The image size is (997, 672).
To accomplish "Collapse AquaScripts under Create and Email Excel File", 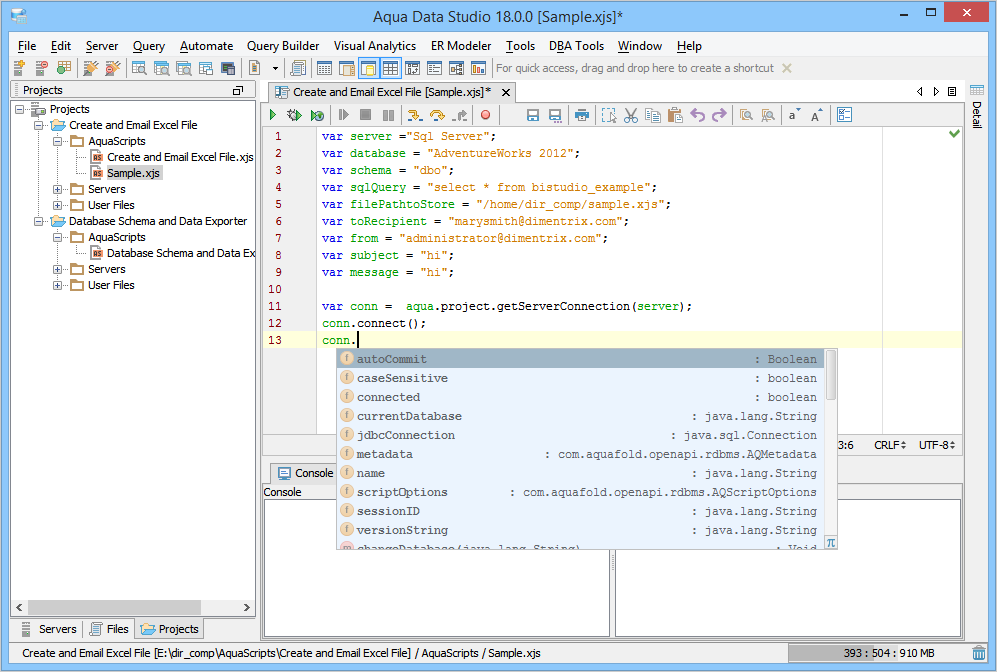I will 57,141.
